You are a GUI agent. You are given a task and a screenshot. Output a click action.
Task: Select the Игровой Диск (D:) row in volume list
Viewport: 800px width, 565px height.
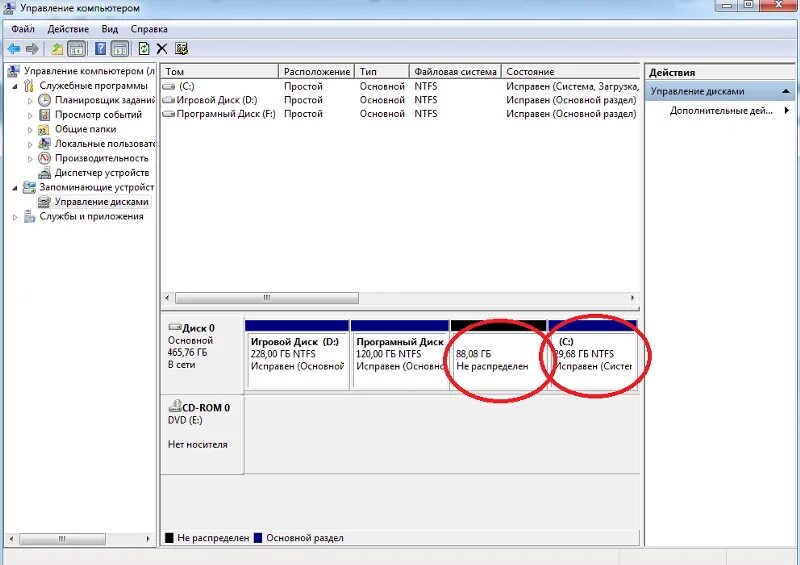click(x=400, y=100)
